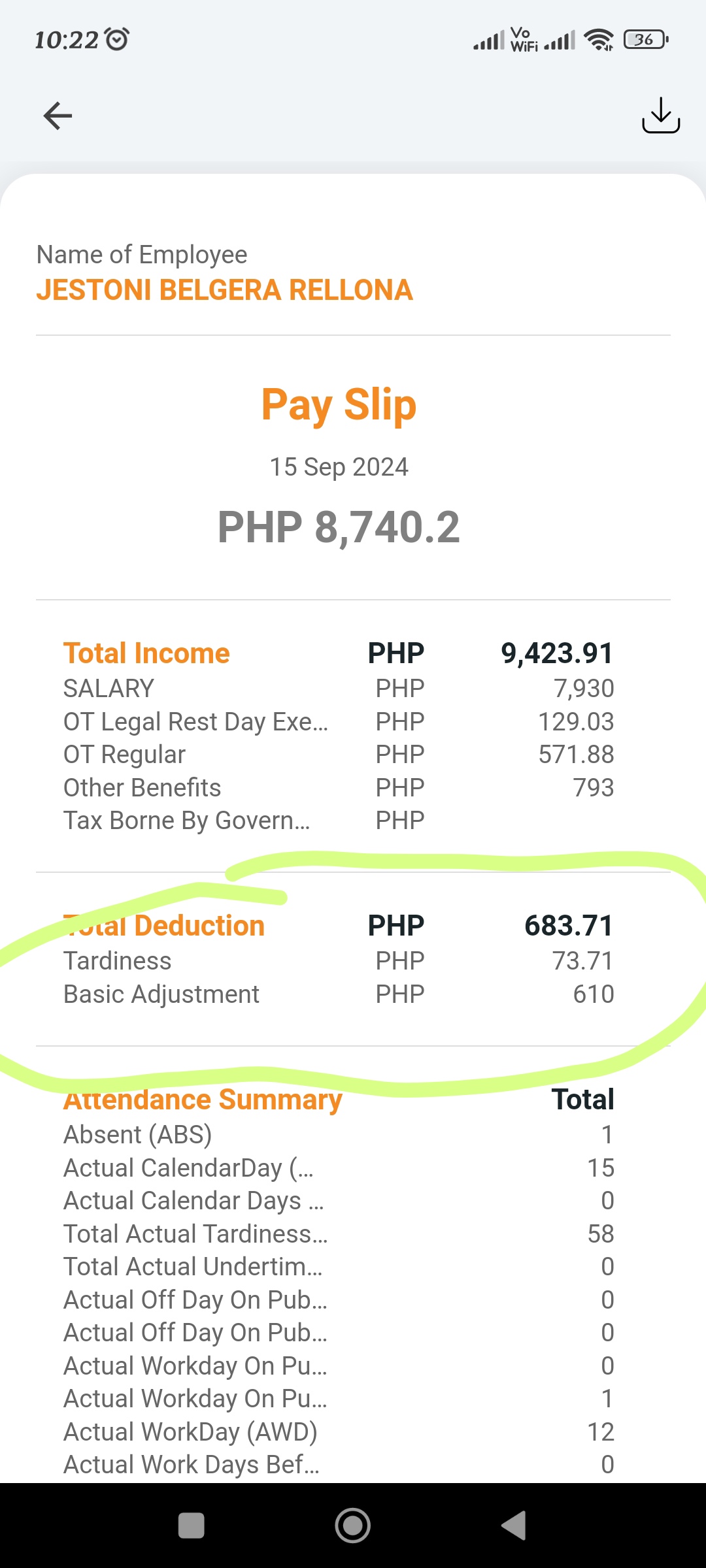This screenshot has width=706, height=1568.
Task: Tap the Android back triangle button
Action: 514,1526
